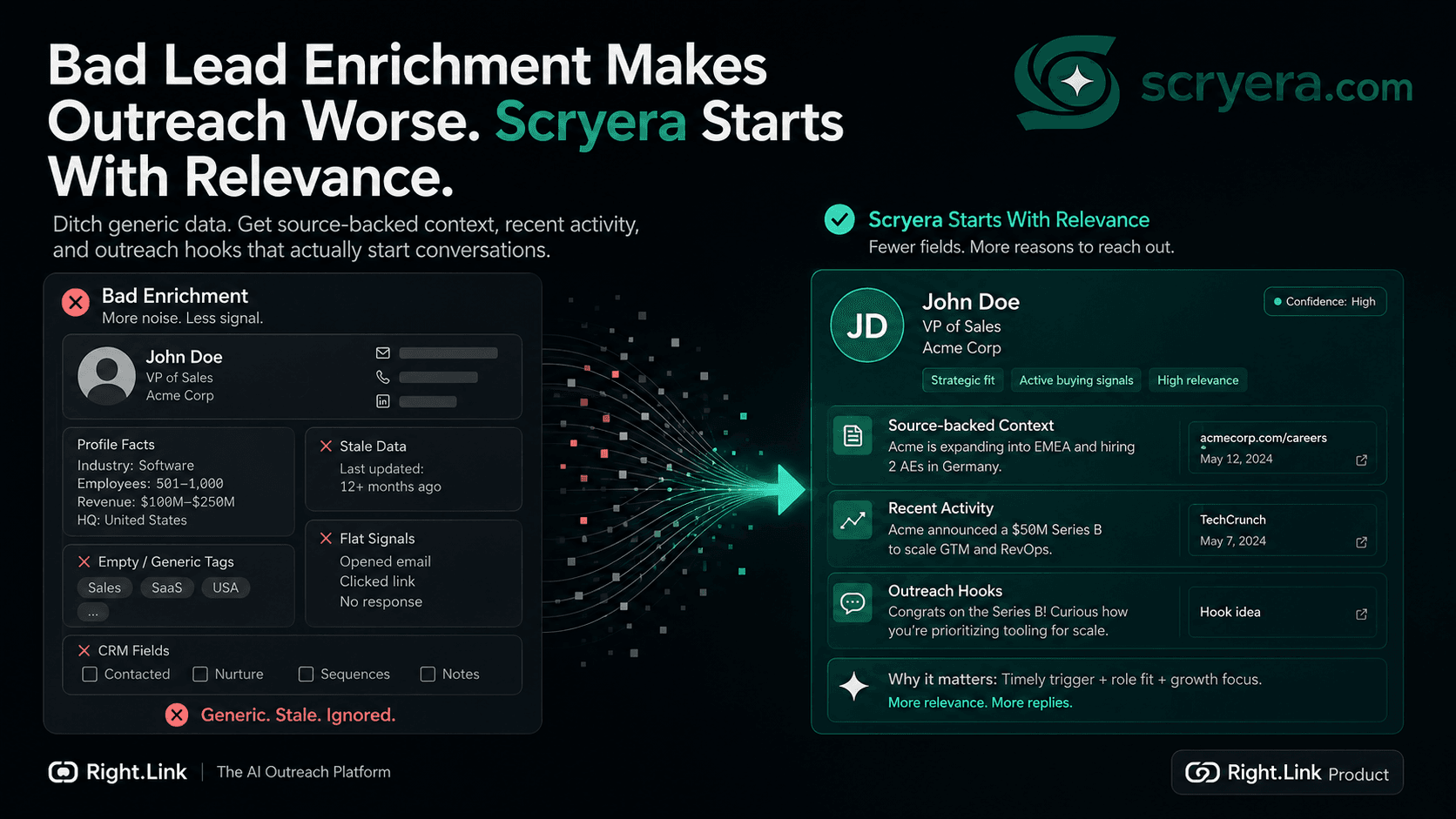Click 'Revenue: $100M–$250M' text
The height and width of the screenshot is (819, 1456).
[x=156, y=502]
